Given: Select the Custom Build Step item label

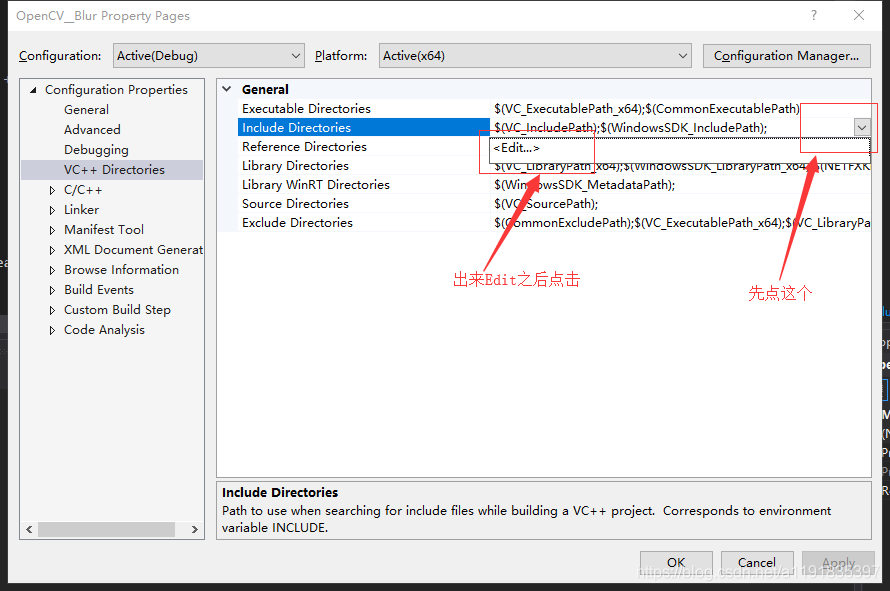Looking at the screenshot, I should click(117, 309).
